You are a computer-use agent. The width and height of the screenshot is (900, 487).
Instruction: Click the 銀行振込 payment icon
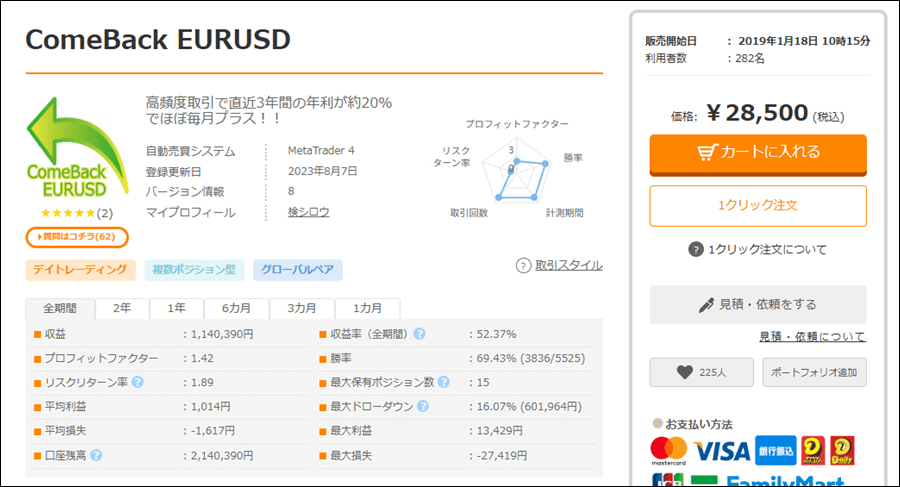(x=775, y=451)
